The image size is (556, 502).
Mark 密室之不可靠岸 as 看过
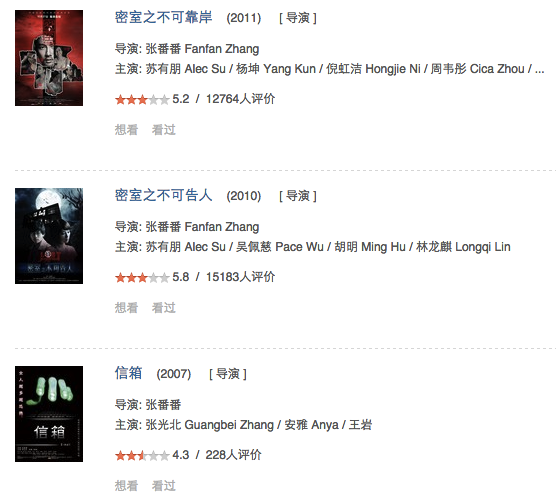[x=163, y=130]
